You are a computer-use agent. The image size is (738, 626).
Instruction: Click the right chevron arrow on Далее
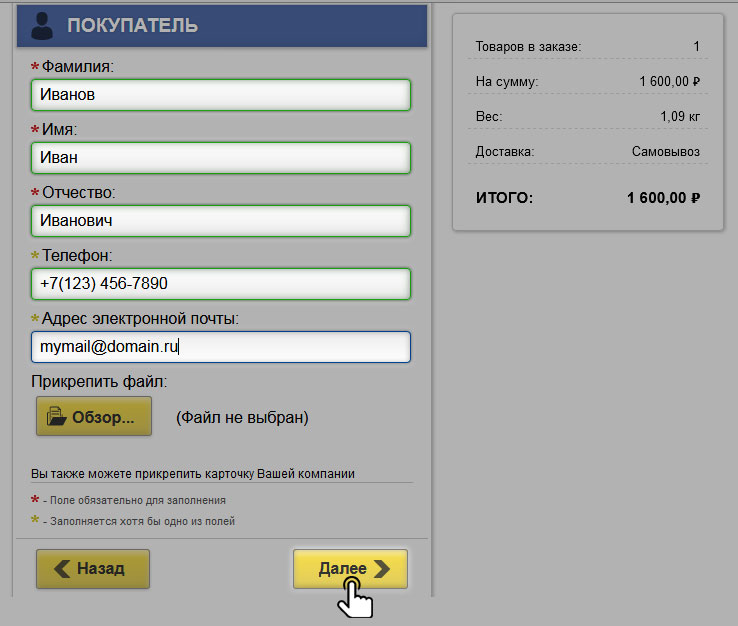pos(382,569)
